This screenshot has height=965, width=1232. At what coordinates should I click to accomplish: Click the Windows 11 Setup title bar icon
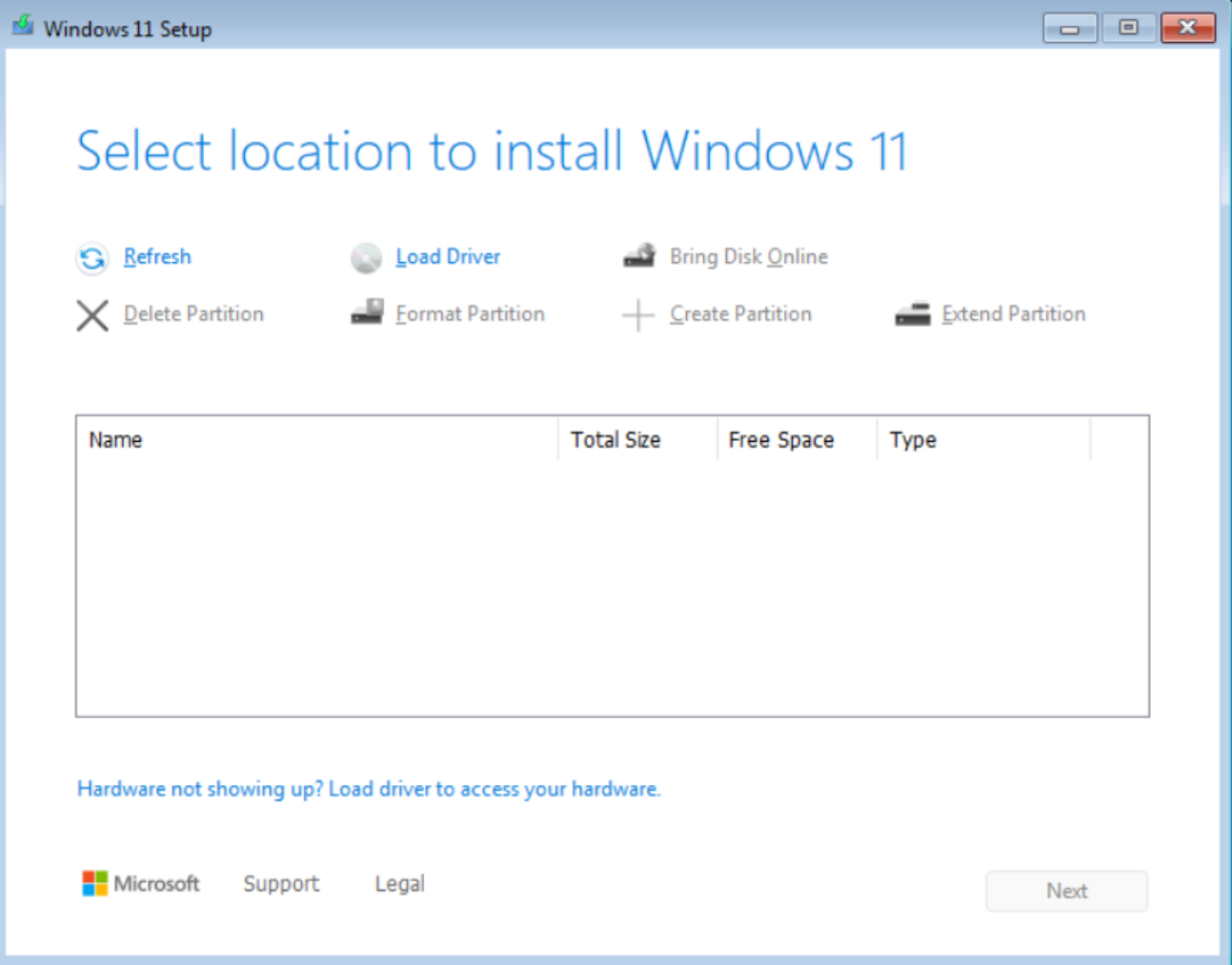tap(23, 26)
